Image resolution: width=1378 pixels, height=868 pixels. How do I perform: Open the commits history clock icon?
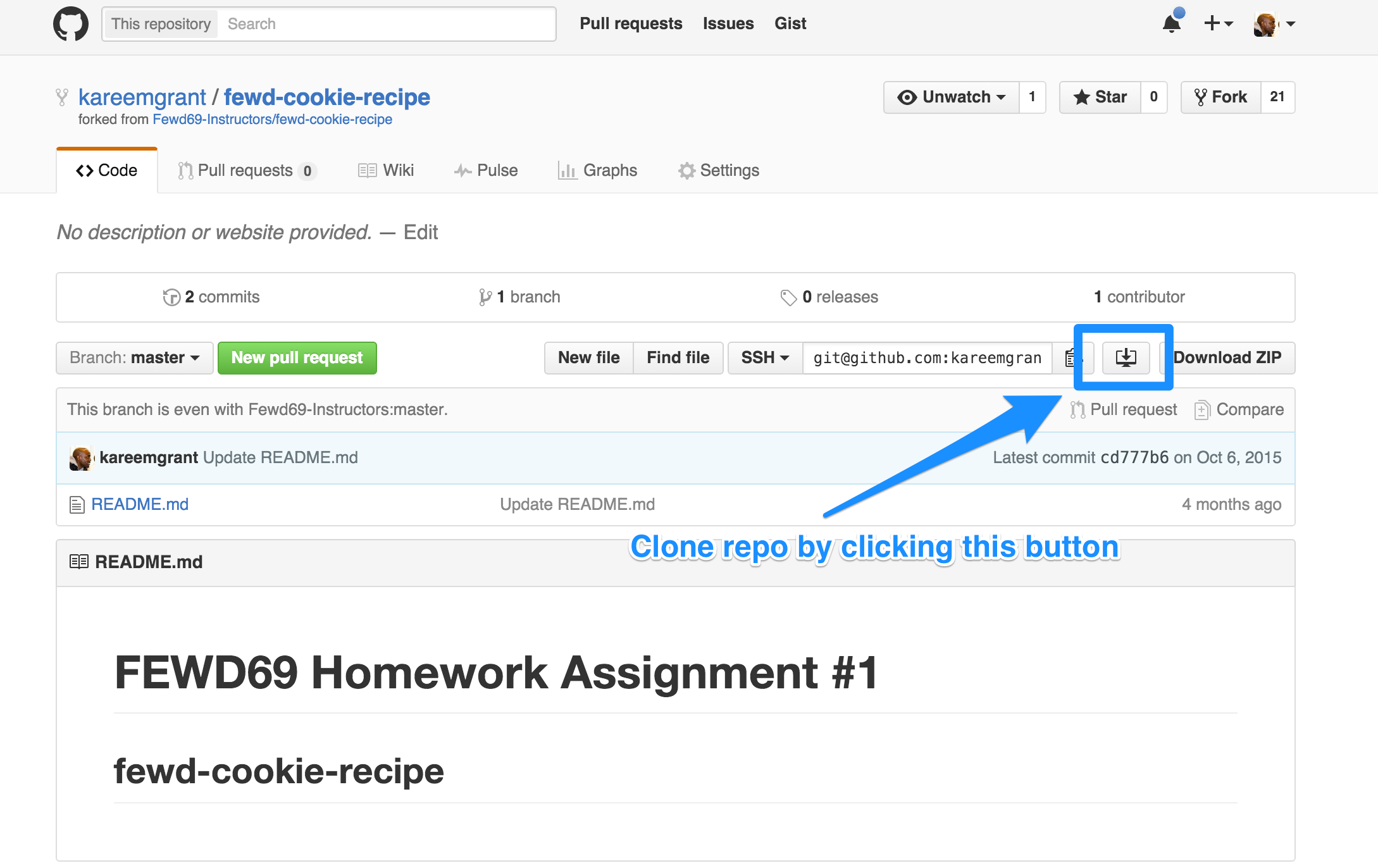(x=171, y=297)
